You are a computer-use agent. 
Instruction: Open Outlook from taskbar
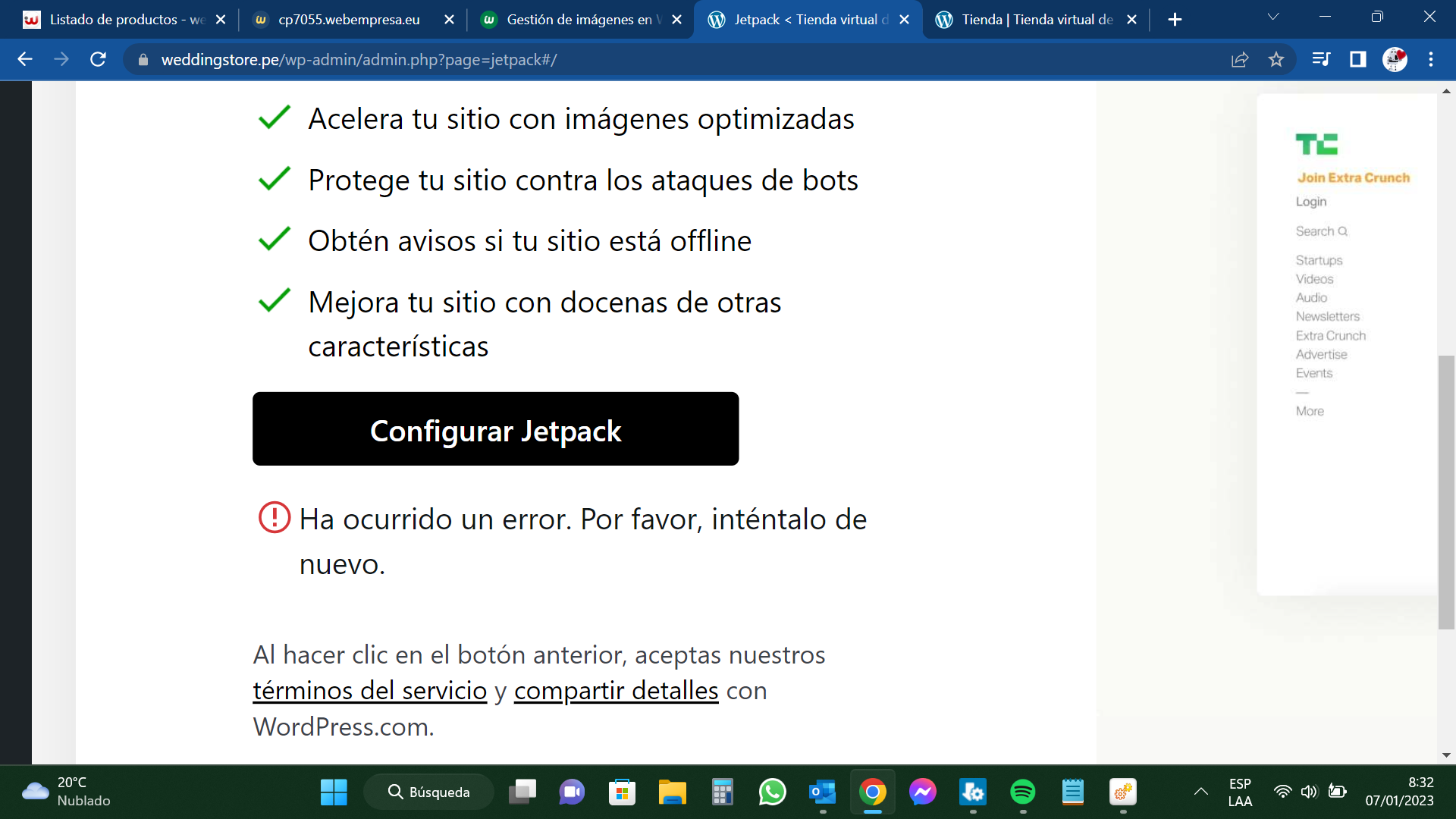pos(822,792)
